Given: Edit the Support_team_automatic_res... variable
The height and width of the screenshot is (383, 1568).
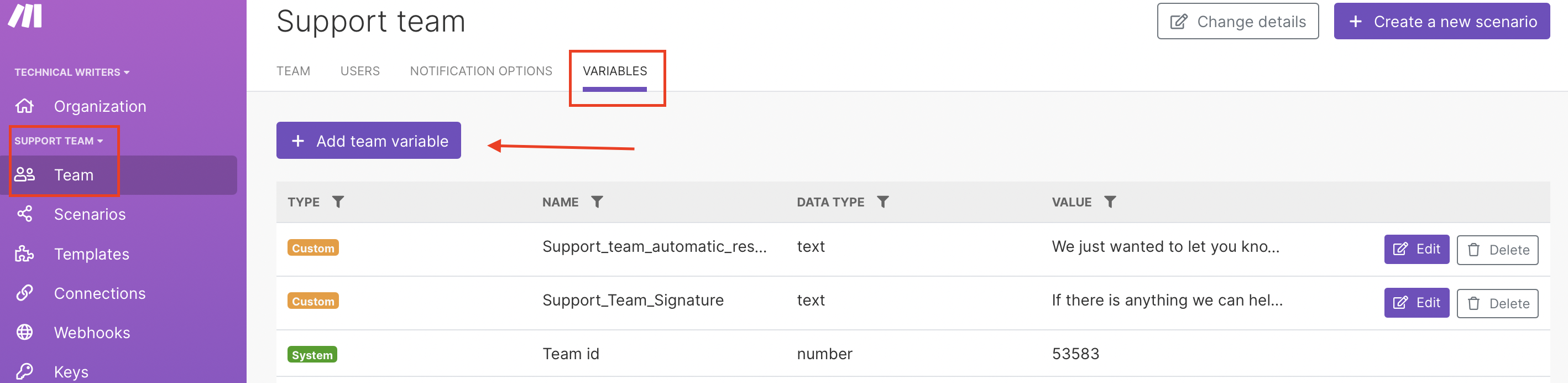Looking at the screenshot, I should (1417, 250).
